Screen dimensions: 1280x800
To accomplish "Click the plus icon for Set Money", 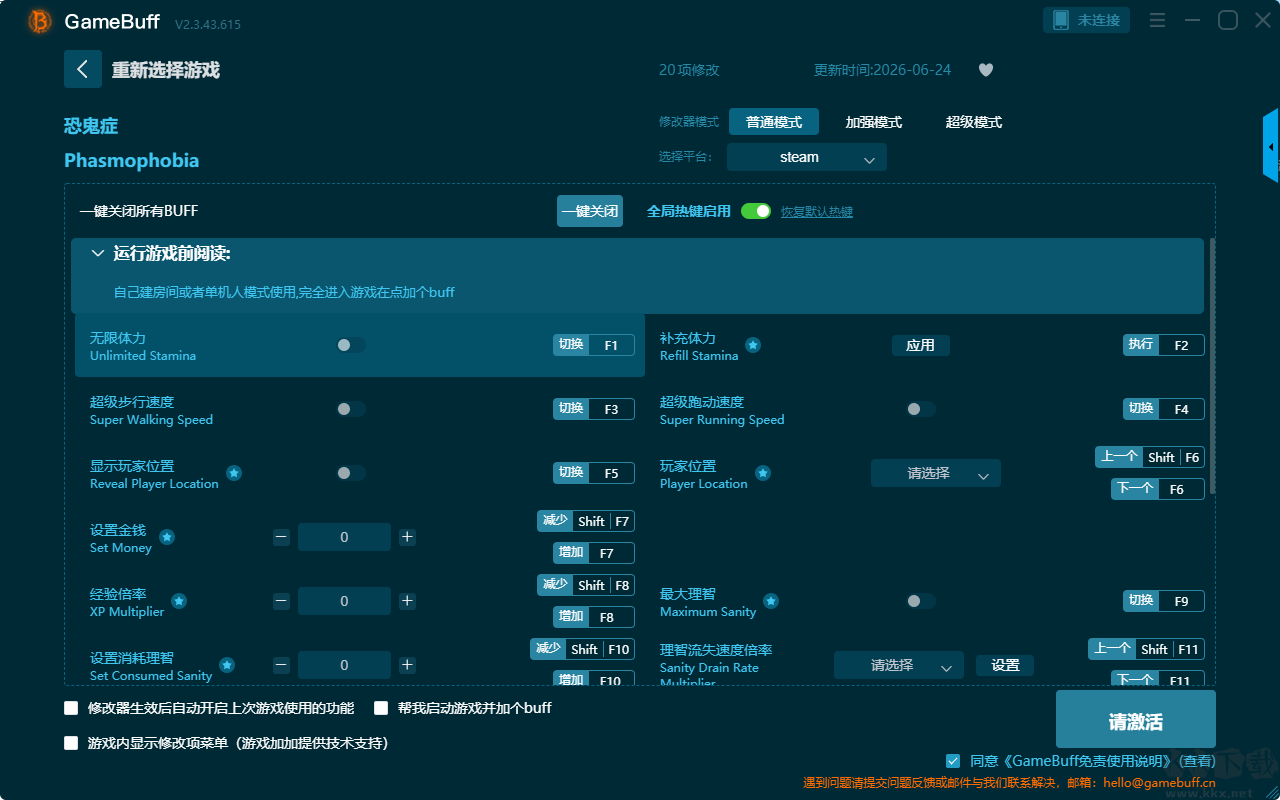I will pyautogui.click(x=407, y=537).
